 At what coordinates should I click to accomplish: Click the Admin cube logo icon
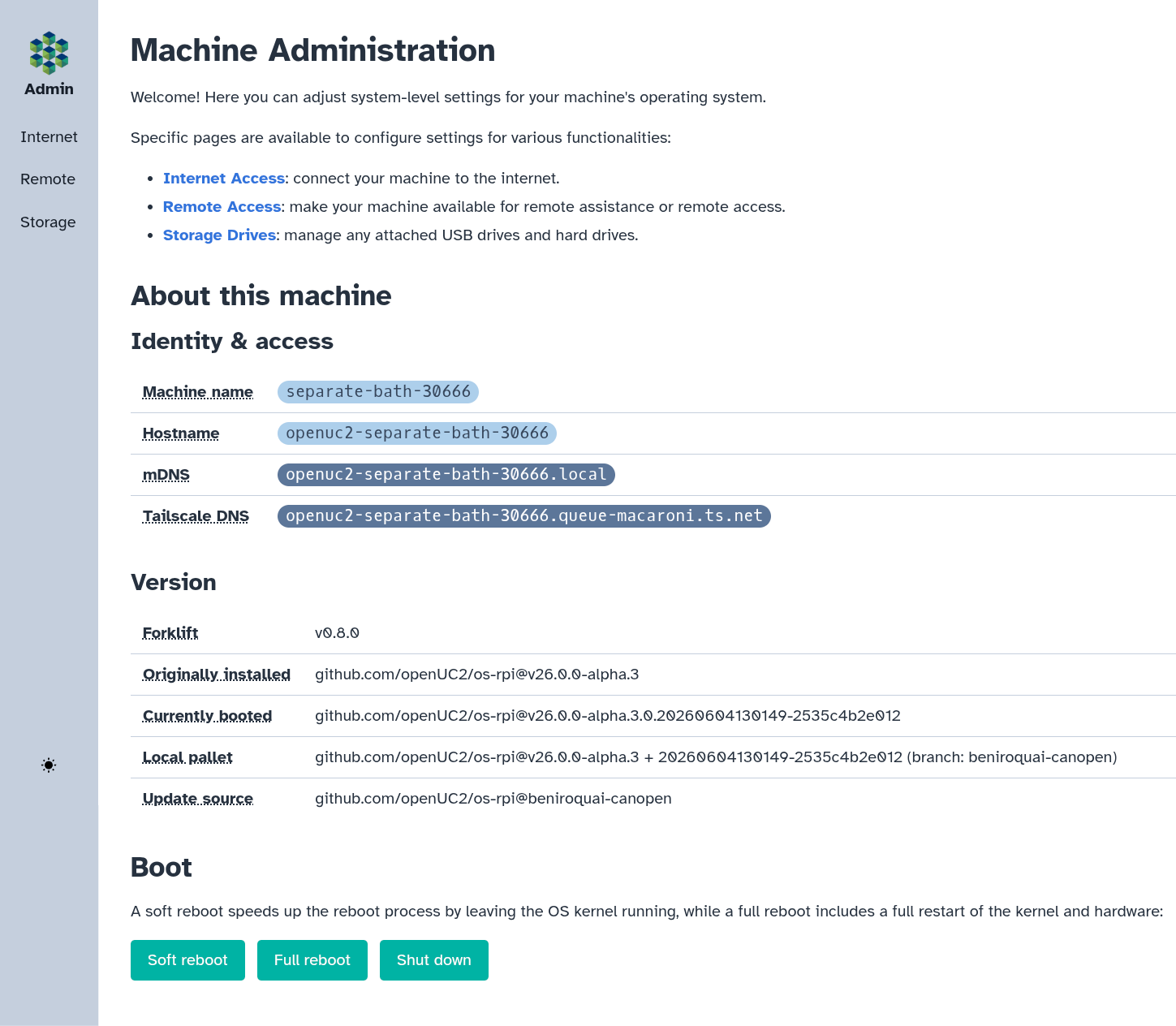point(49,53)
